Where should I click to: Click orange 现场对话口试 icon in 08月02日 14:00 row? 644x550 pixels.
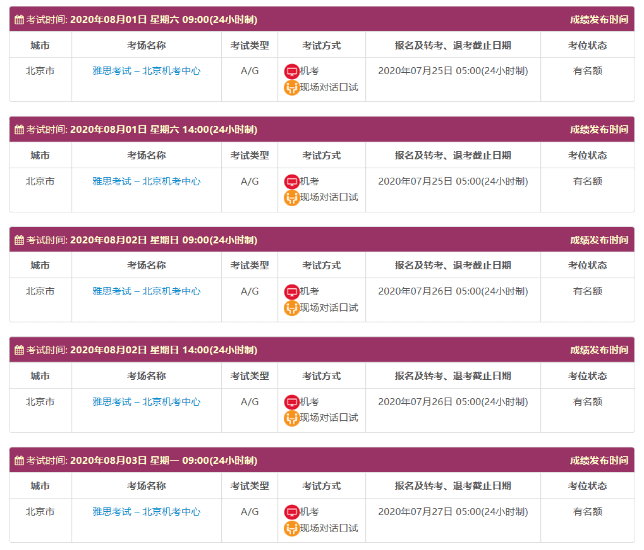click(291, 417)
